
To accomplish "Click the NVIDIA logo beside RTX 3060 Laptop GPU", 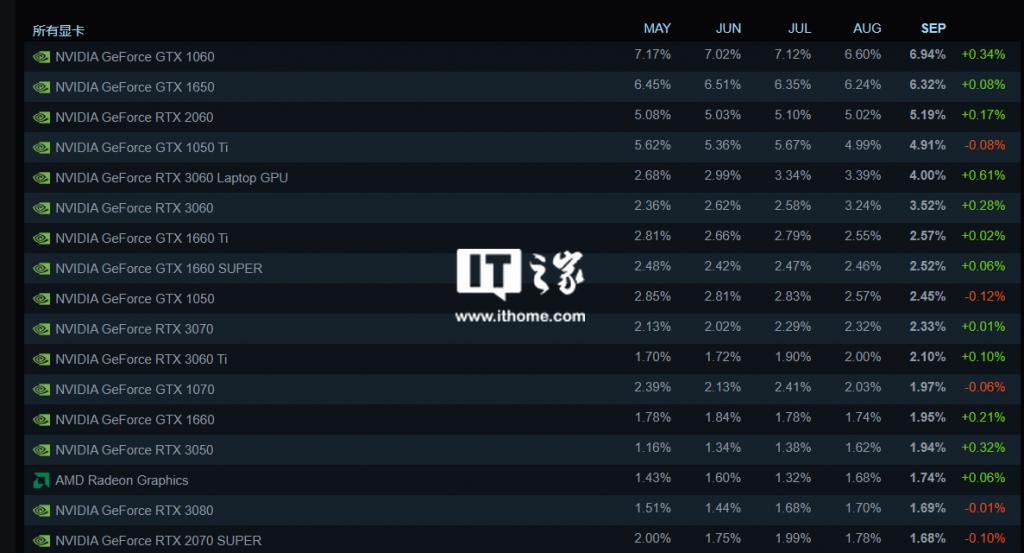I will tap(41, 178).
